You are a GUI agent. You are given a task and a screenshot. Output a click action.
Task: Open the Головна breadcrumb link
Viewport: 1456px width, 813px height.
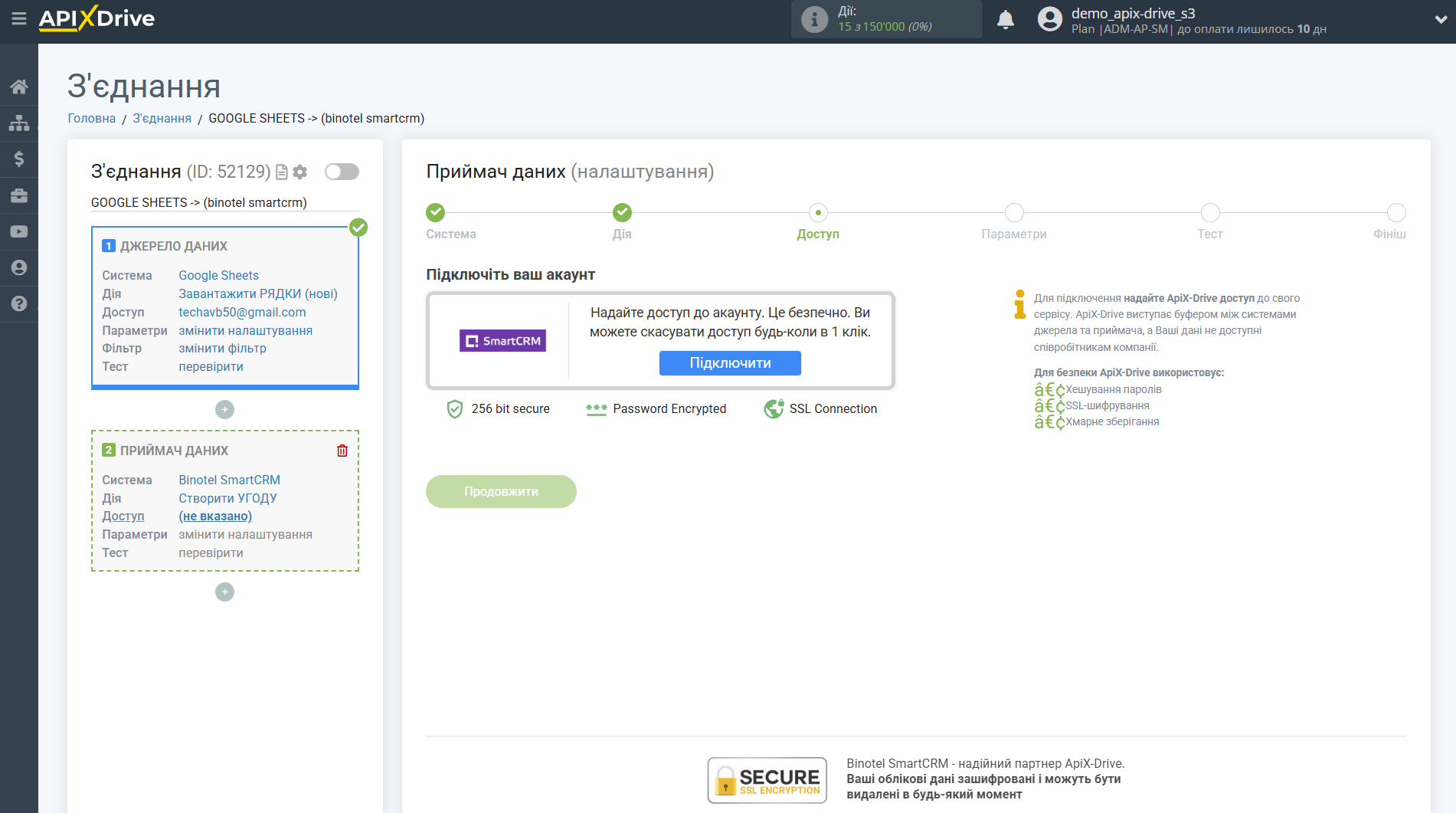(x=92, y=118)
